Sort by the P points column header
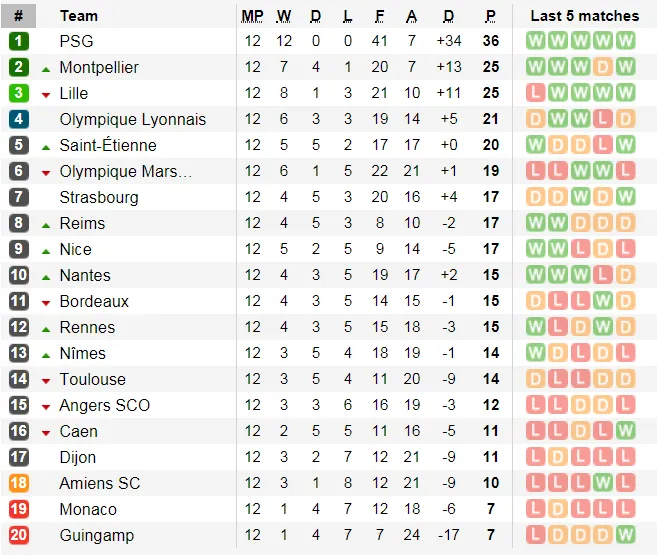This screenshot has width=657, height=555. coord(491,16)
